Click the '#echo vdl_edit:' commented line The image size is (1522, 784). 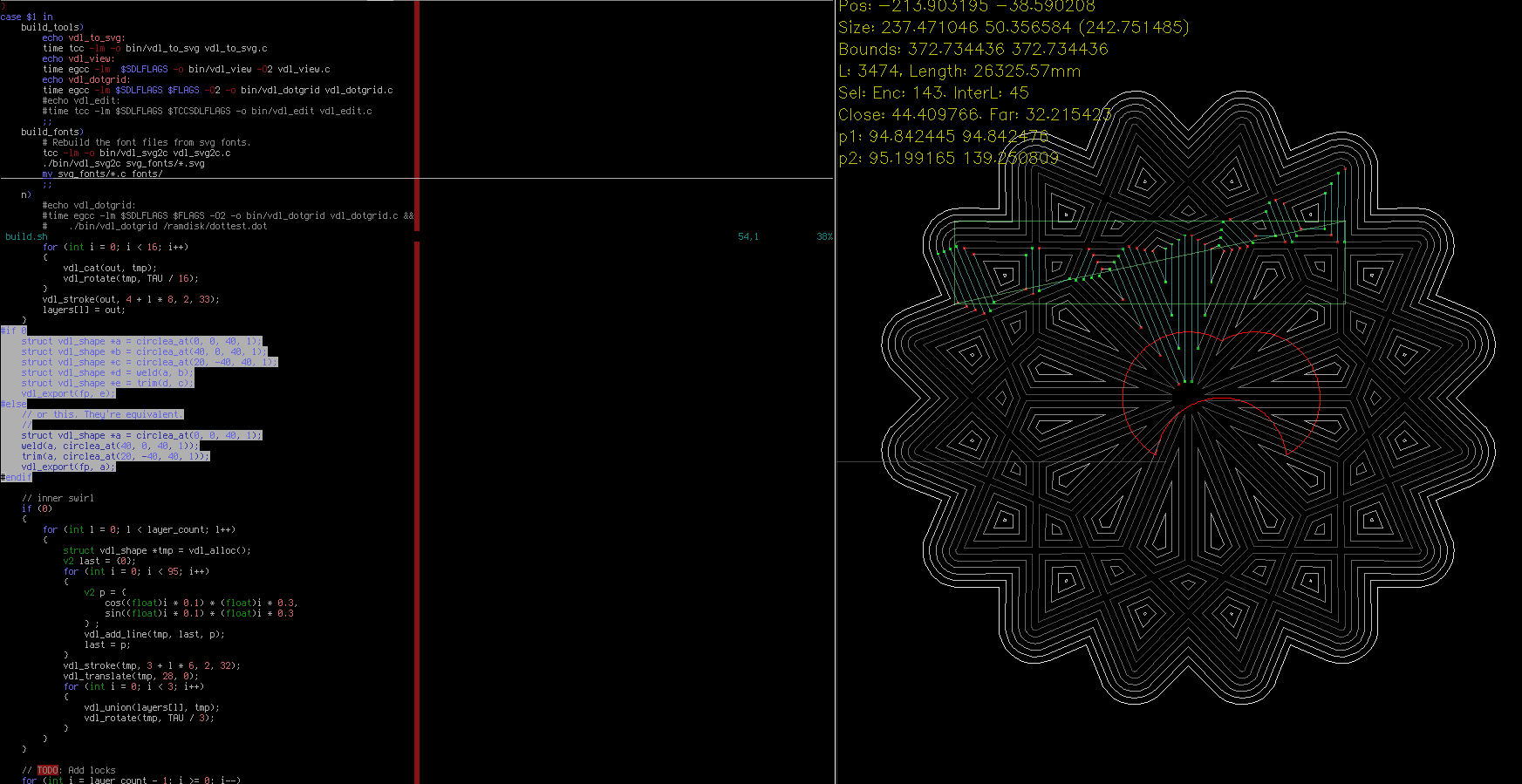[x=81, y=100]
